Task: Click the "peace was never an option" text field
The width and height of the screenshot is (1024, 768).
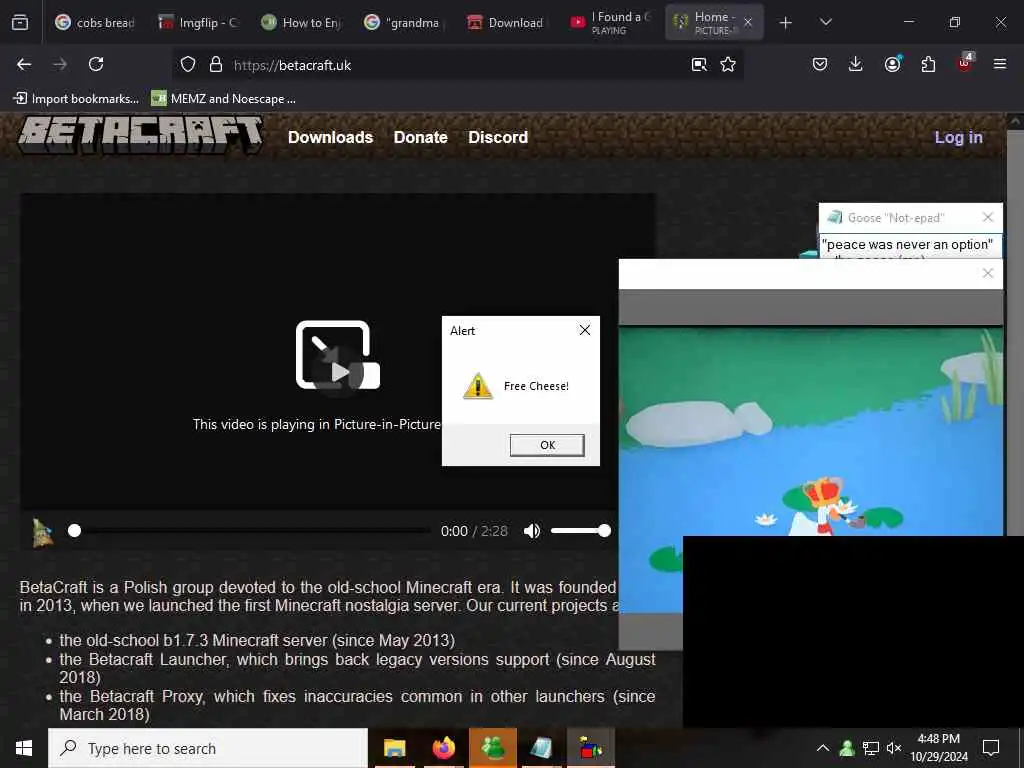Action: pos(910,247)
